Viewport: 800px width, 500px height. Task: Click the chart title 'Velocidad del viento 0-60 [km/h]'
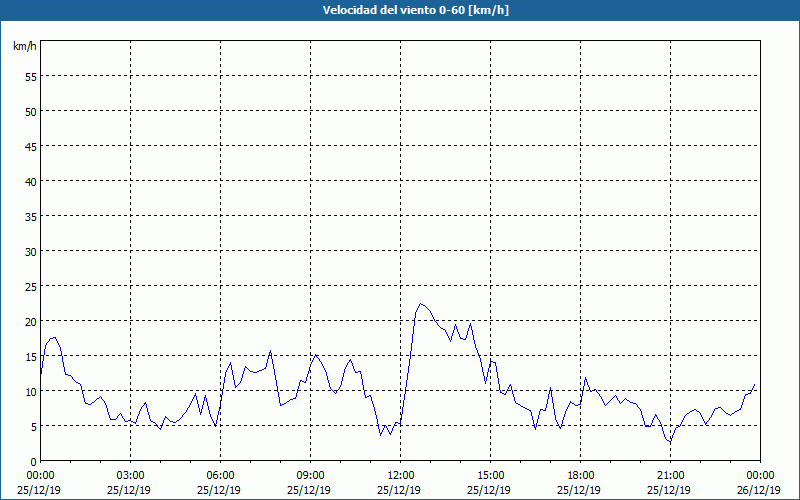tap(415, 10)
